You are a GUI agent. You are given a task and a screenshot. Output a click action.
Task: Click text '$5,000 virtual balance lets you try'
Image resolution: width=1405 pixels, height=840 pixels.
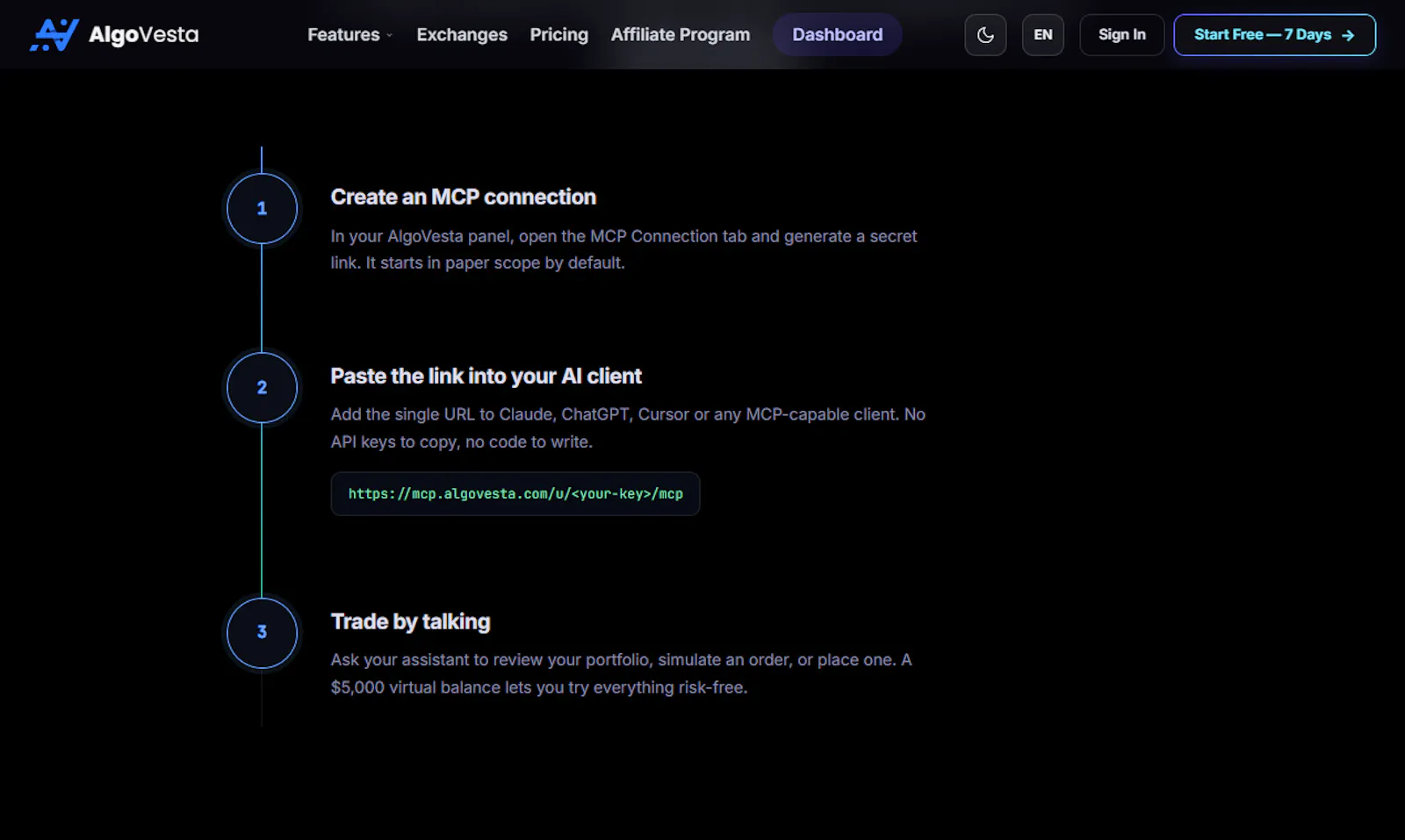(x=459, y=687)
